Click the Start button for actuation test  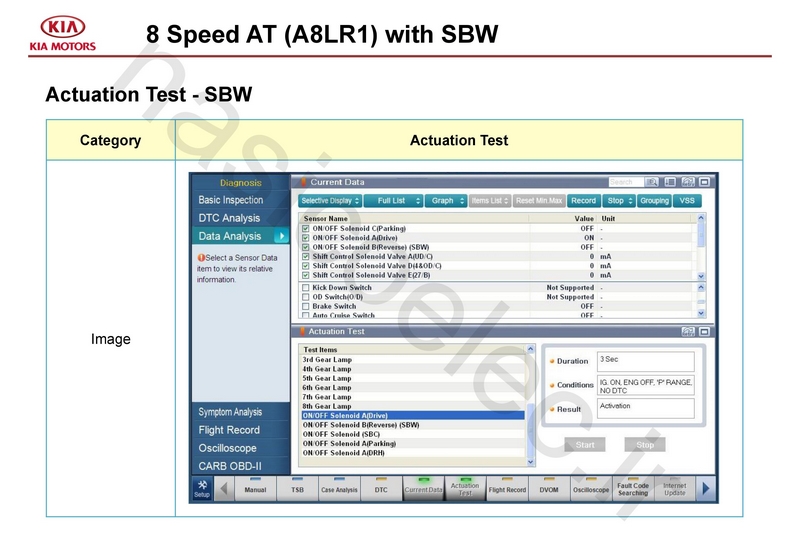click(x=585, y=445)
